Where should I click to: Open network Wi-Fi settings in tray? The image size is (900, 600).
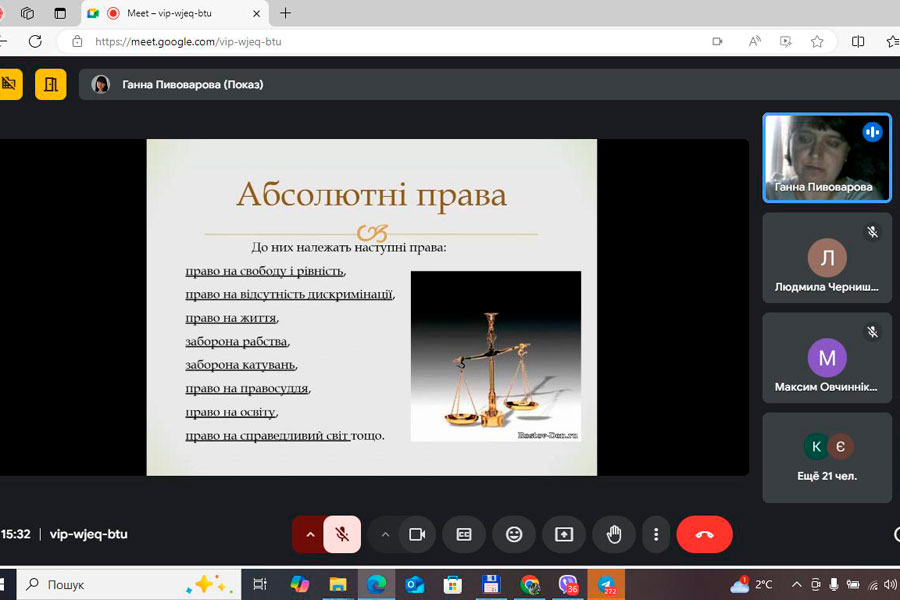872,585
